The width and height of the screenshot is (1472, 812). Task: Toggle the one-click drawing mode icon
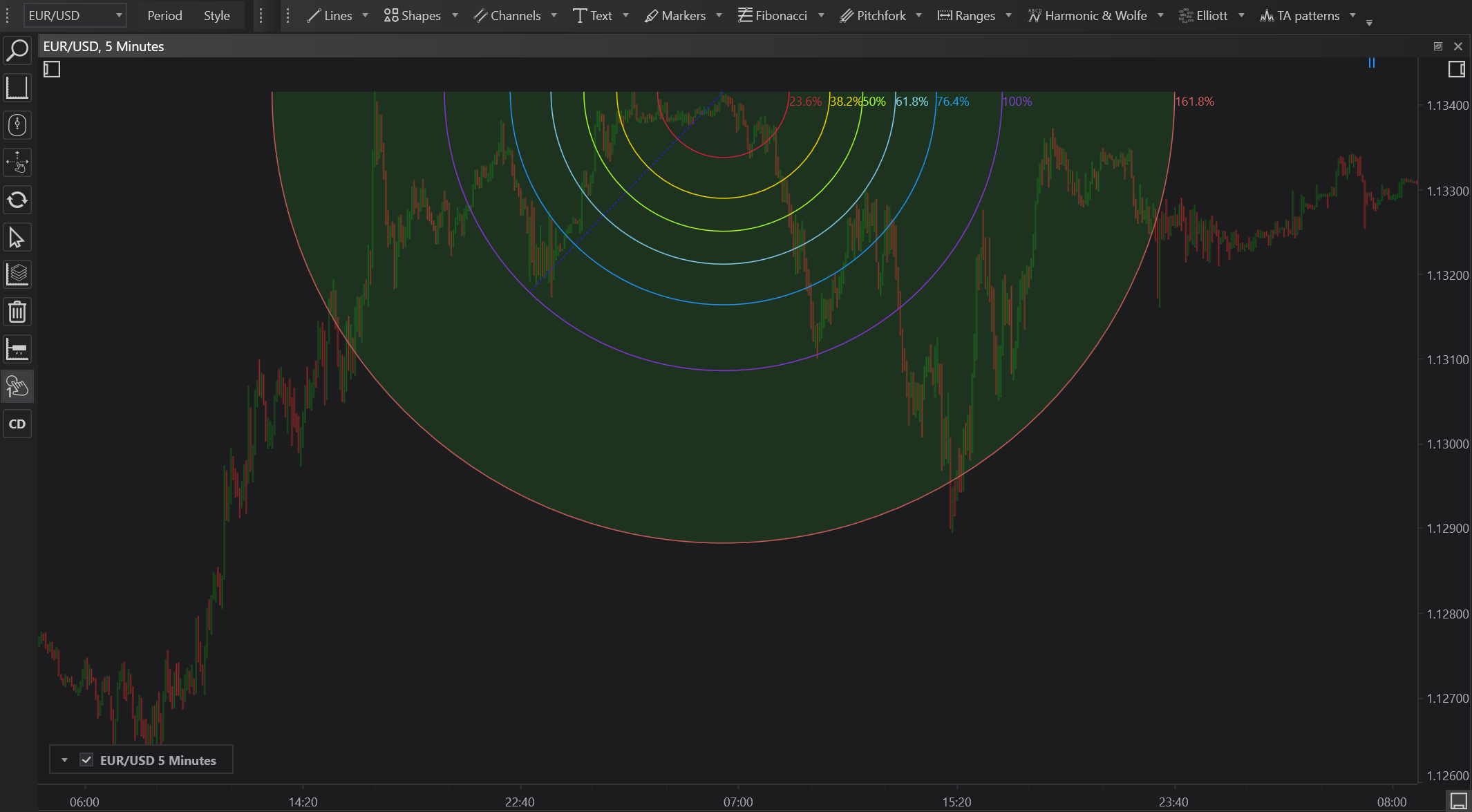point(17,387)
